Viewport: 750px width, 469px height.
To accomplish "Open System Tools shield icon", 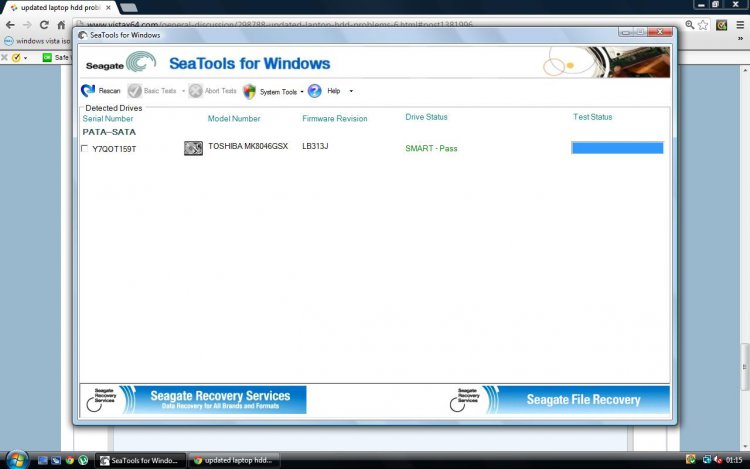I will [249, 91].
